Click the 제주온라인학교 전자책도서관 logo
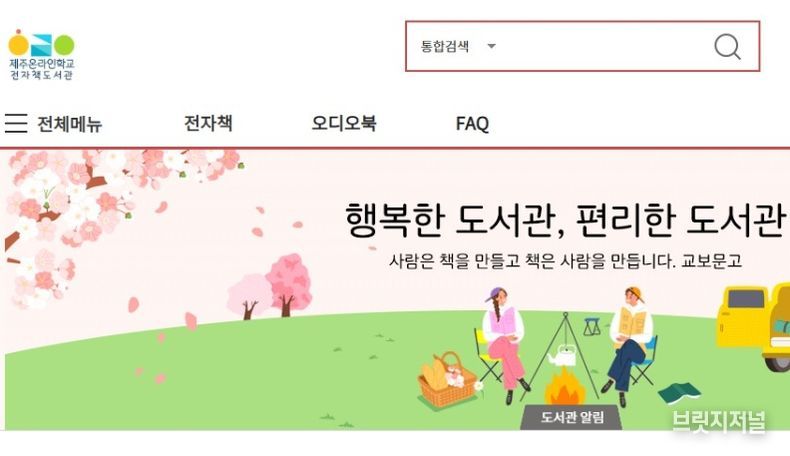 tap(41, 54)
